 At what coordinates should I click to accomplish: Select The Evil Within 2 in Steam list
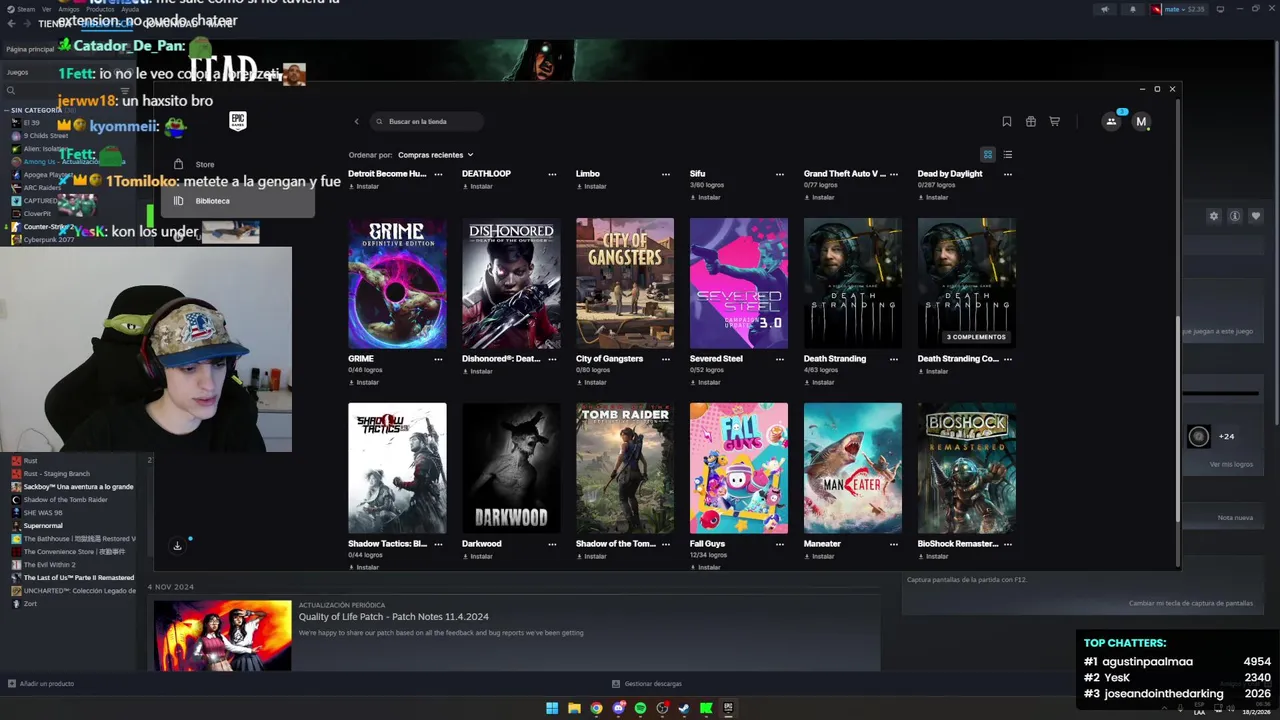click(x=49, y=565)
